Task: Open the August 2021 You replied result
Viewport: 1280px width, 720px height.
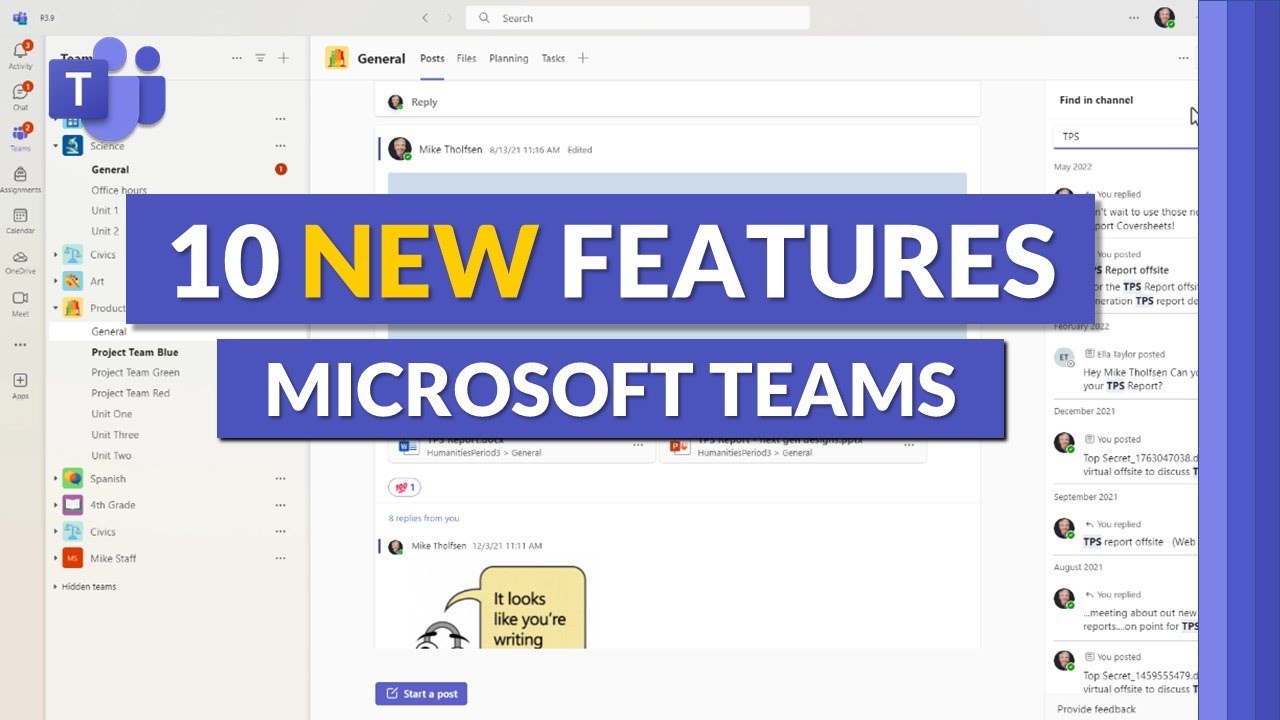Action: coord(1125,610)
